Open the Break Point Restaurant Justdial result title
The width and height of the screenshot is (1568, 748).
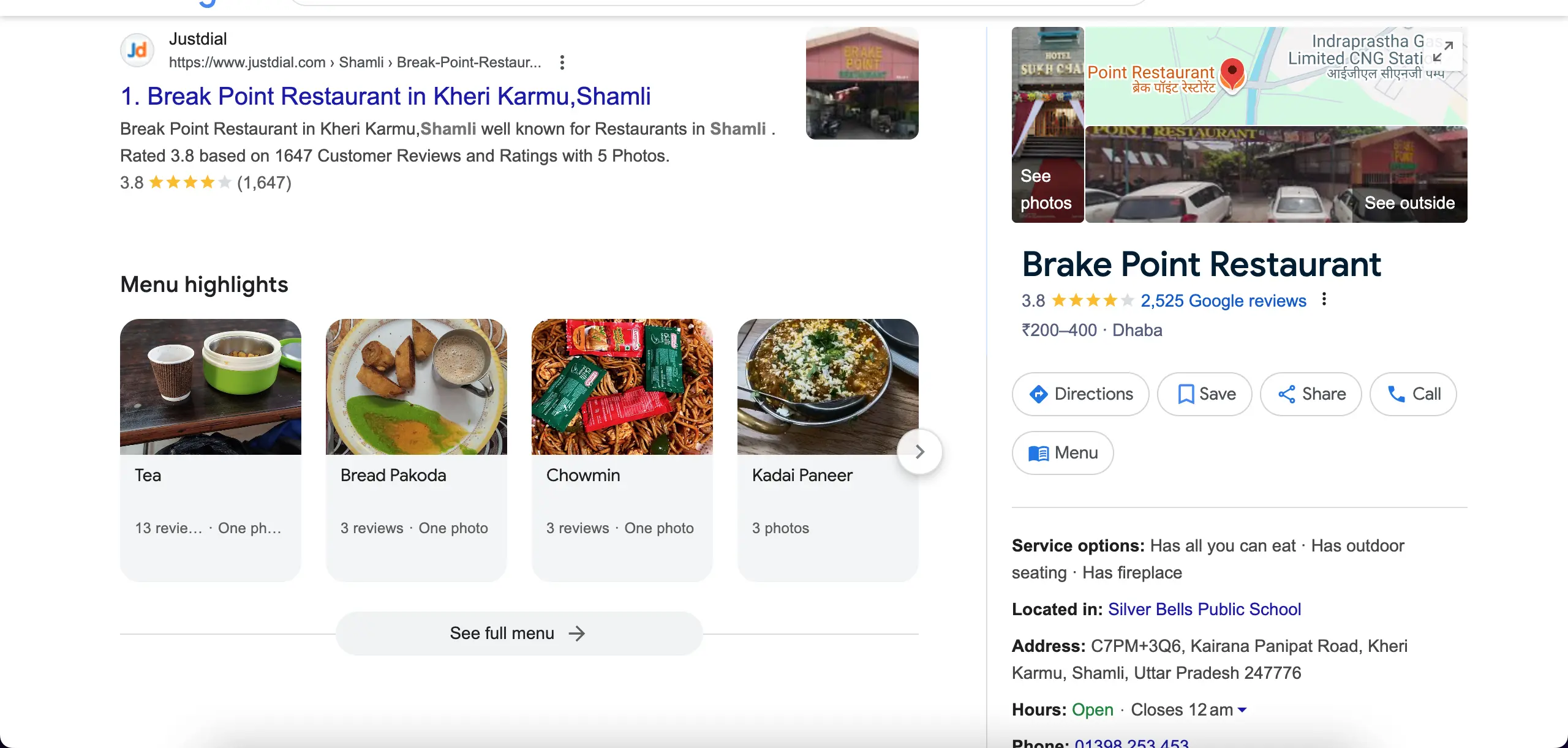385,96
